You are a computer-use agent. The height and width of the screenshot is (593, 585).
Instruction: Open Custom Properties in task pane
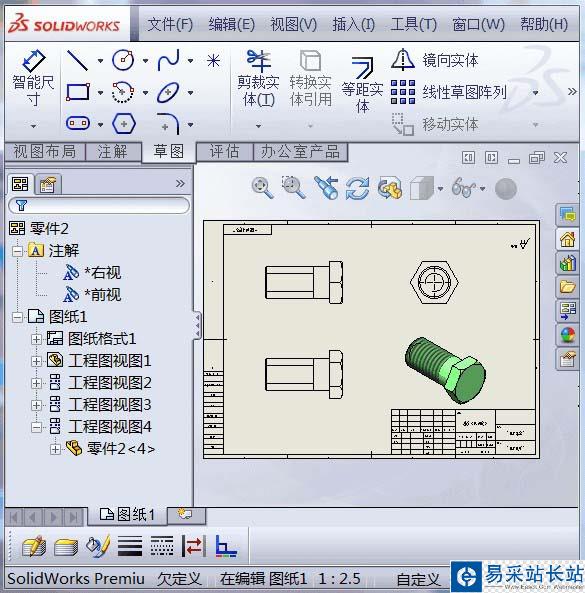567,359
